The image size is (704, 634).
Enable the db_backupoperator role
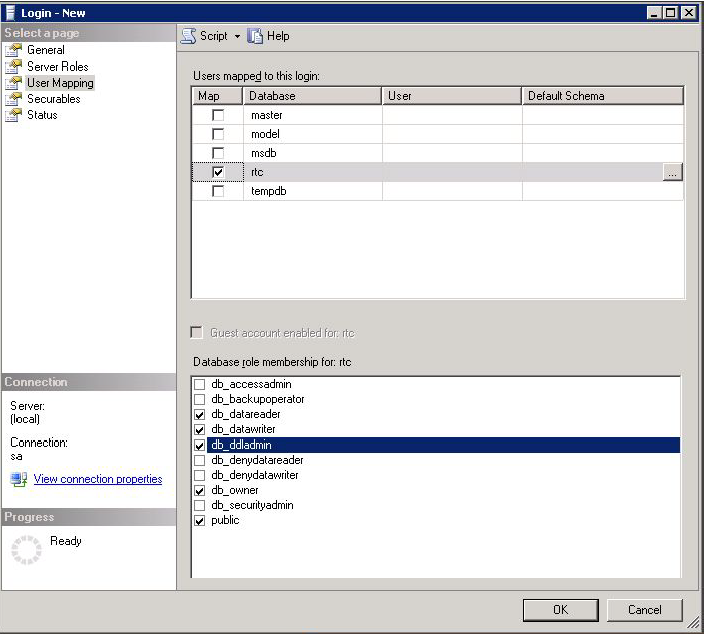(199, 399)
